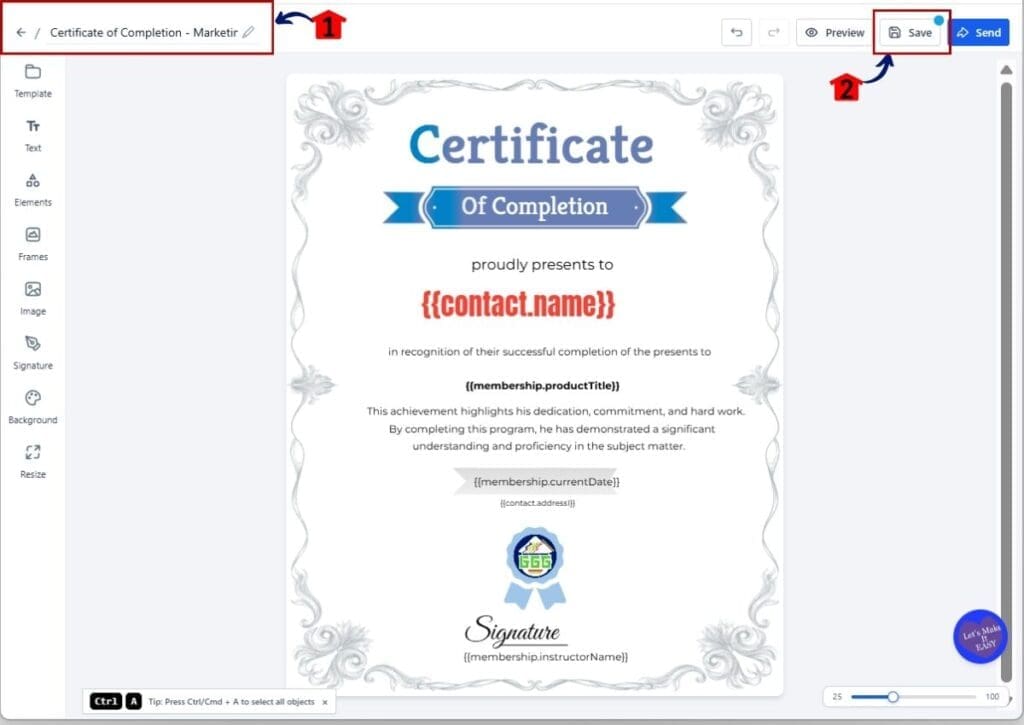Send the certificate
1024x725 pixels.
pos(980,32)
